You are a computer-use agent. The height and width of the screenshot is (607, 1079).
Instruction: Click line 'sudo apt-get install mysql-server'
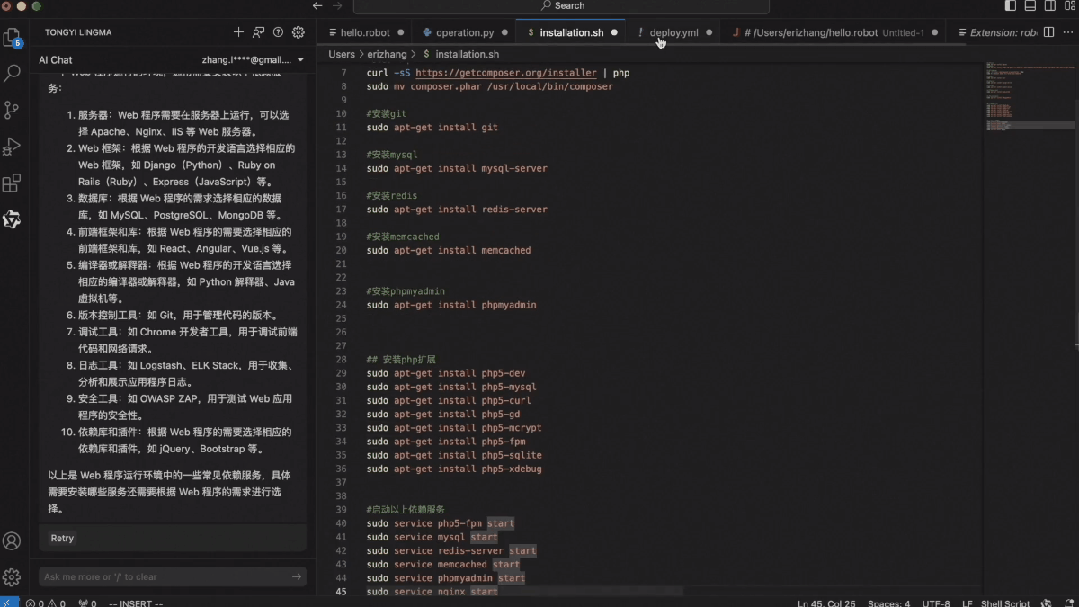(x=457, y=168)
